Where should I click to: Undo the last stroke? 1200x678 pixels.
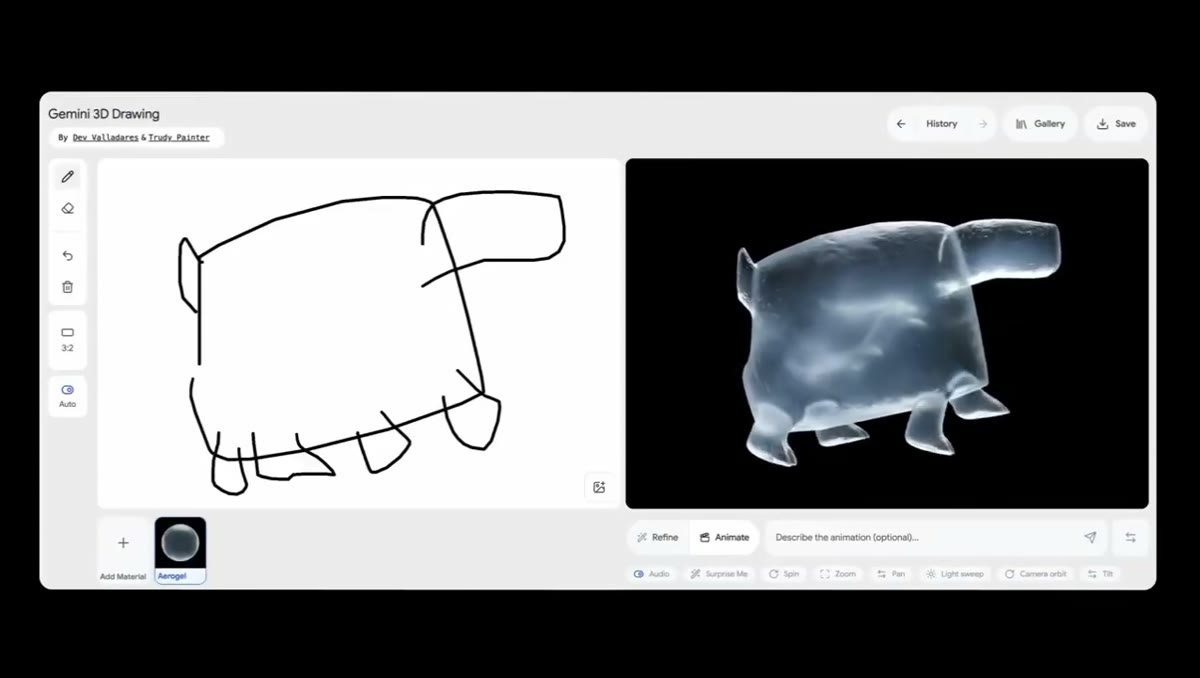(68, 256)
